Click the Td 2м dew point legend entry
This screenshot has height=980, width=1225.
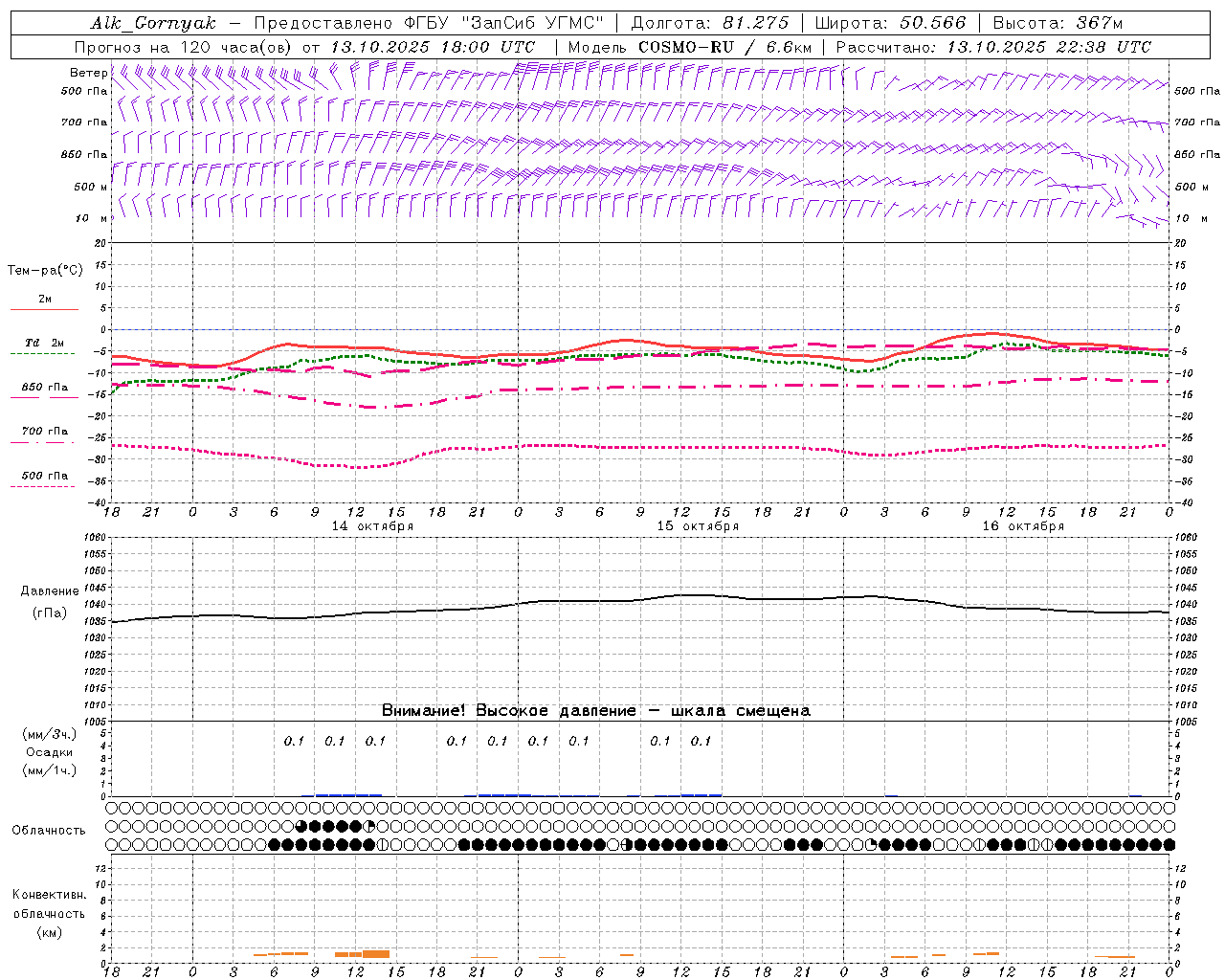[x=44, y=343]
